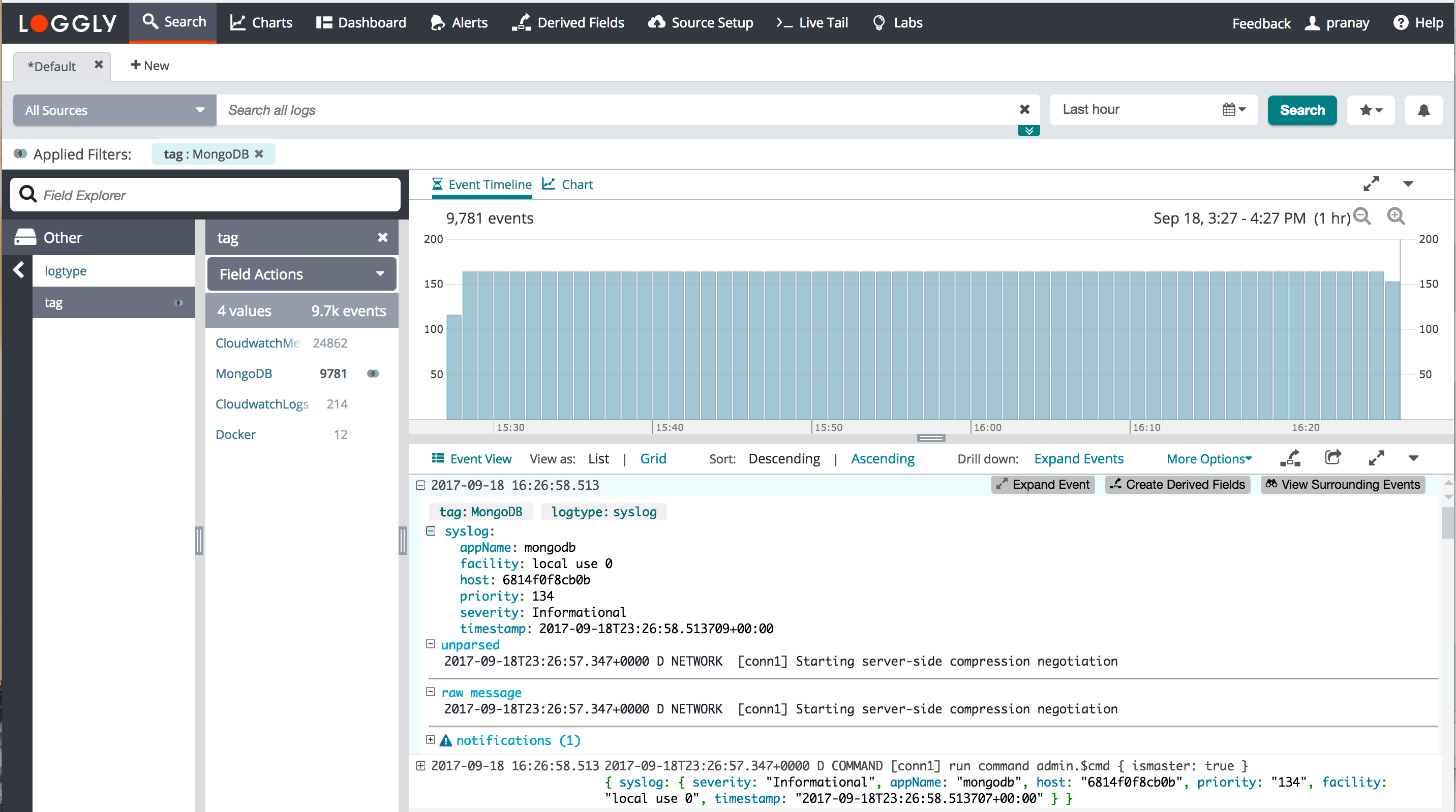
Task: Sort events in Ascending order
Action: tap(883, 459)
